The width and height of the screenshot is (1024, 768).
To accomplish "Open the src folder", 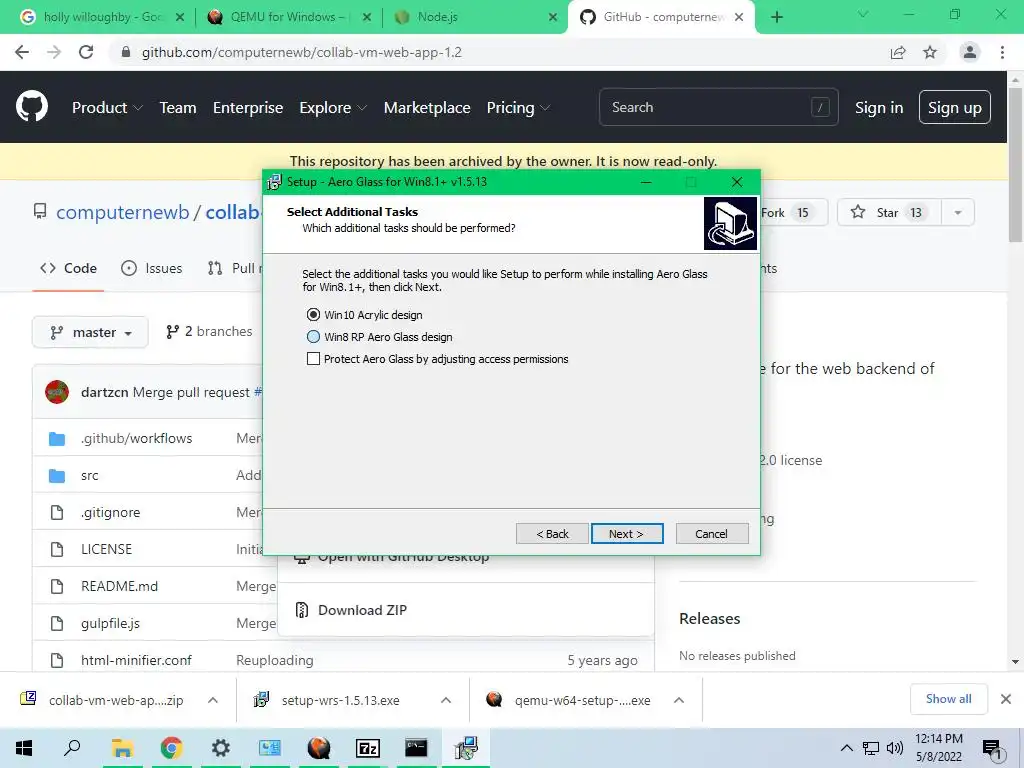I will [89, 475].
